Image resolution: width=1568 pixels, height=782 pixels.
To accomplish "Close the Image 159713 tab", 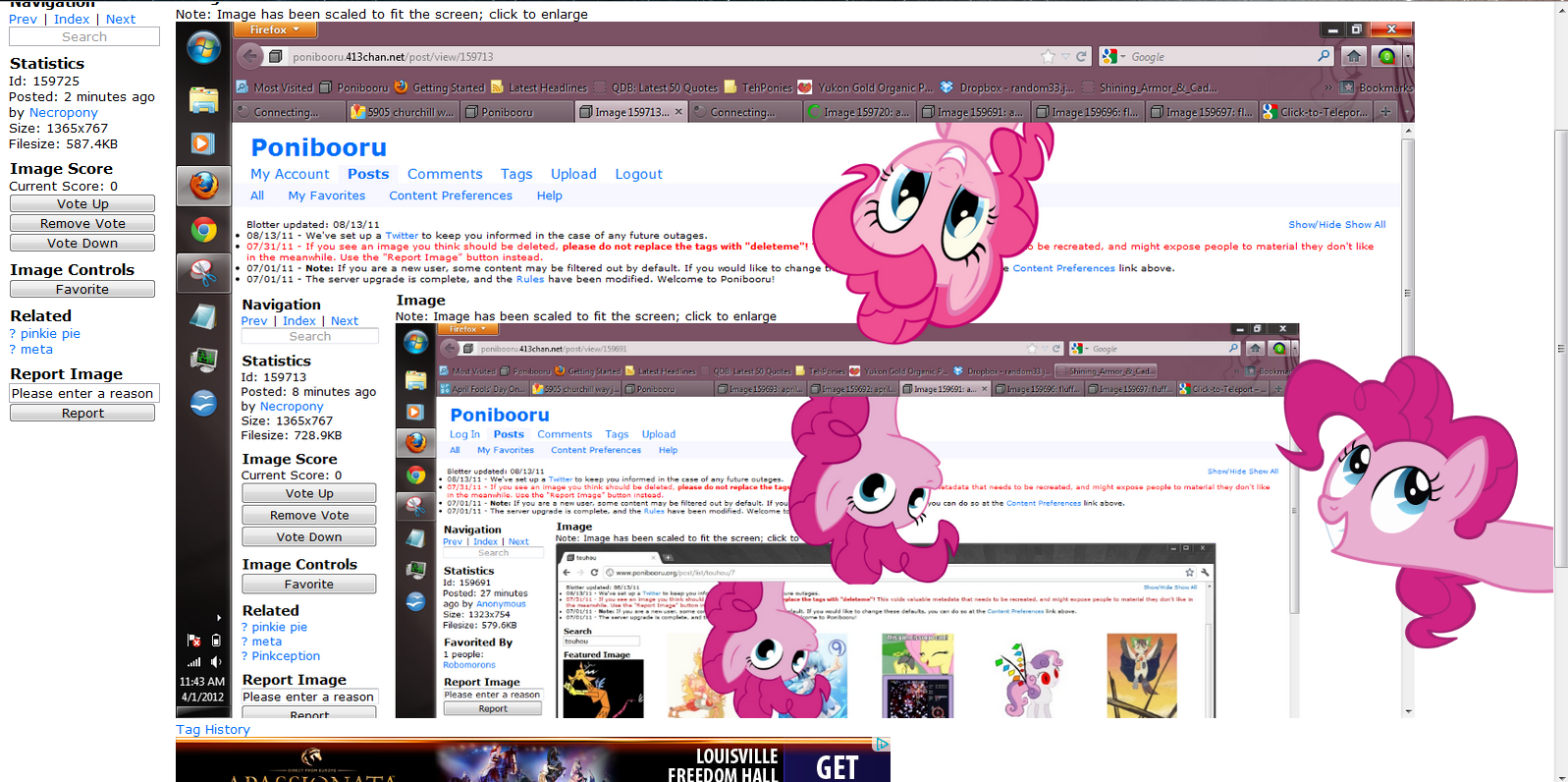I will 678,112.
